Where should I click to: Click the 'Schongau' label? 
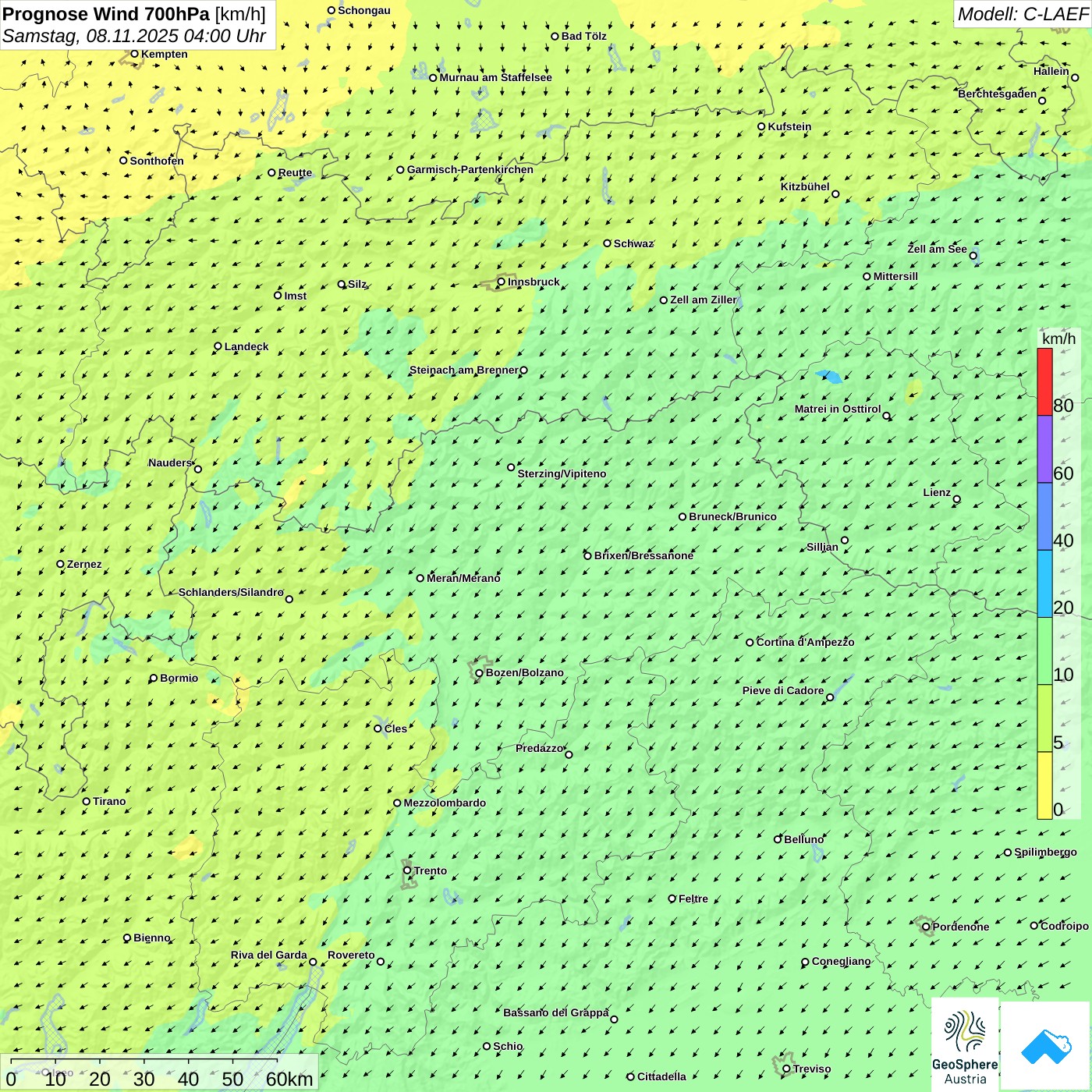[364, 10]
